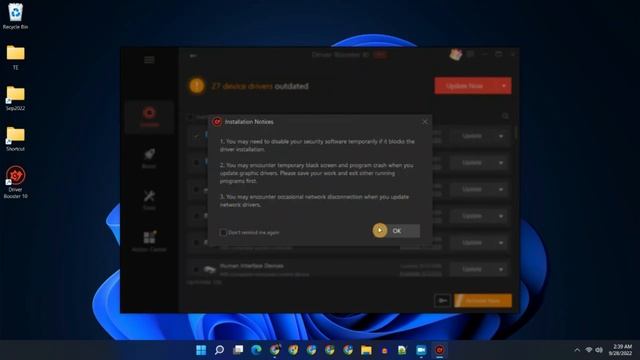640x360 pixels.
Task: Toggle the select-all checkbox above driver list
Action: [x=190, y=117]
